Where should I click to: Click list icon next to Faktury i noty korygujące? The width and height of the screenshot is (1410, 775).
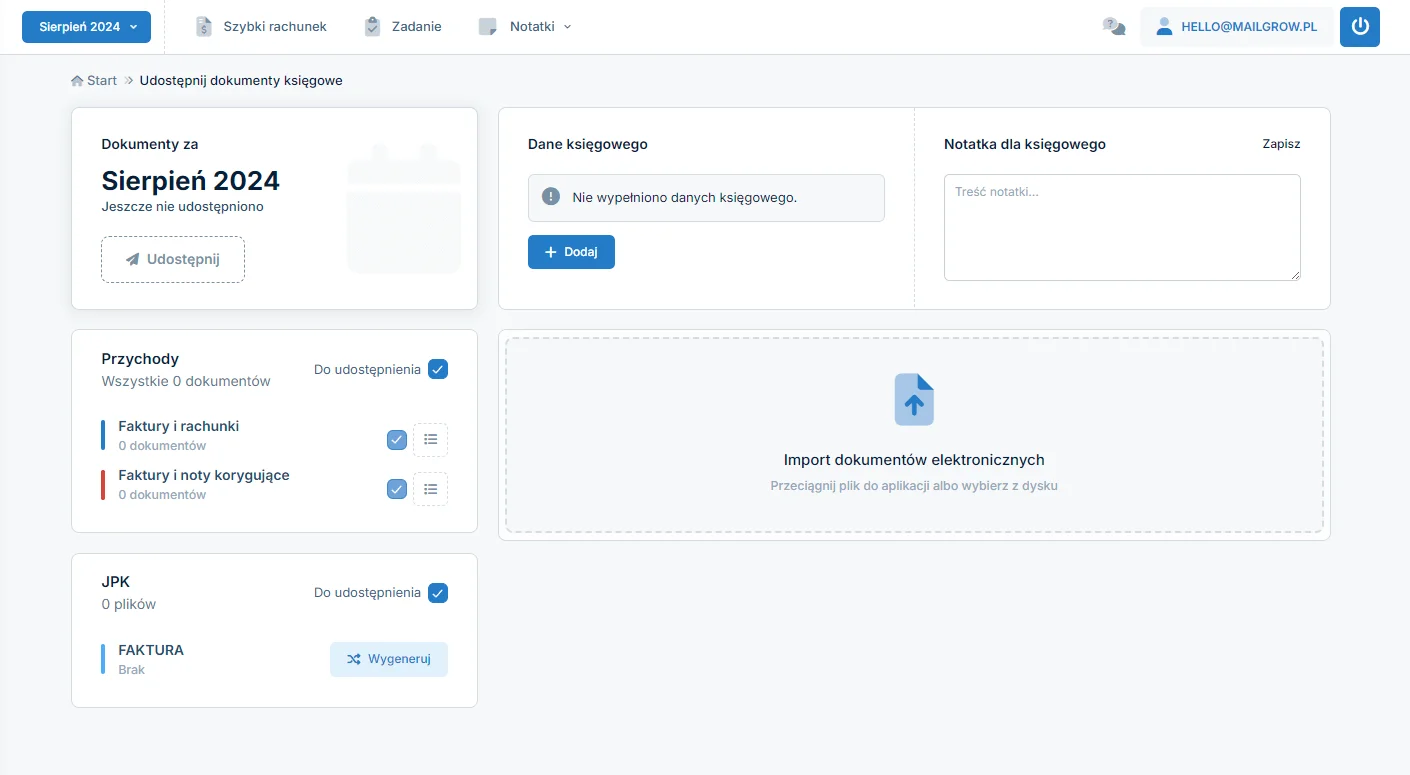(x=430, y=489)
